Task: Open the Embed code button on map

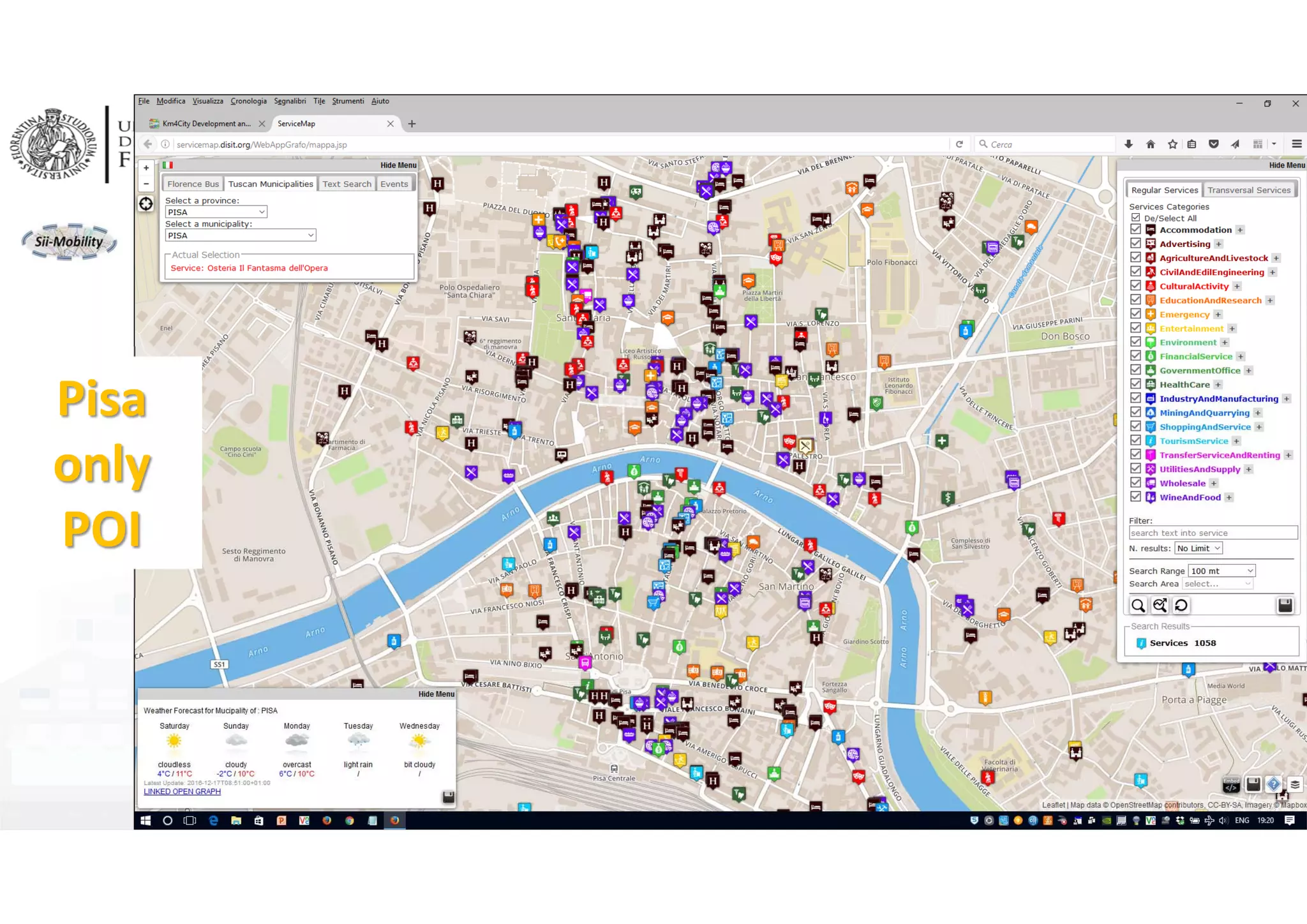Action: 1231,784
